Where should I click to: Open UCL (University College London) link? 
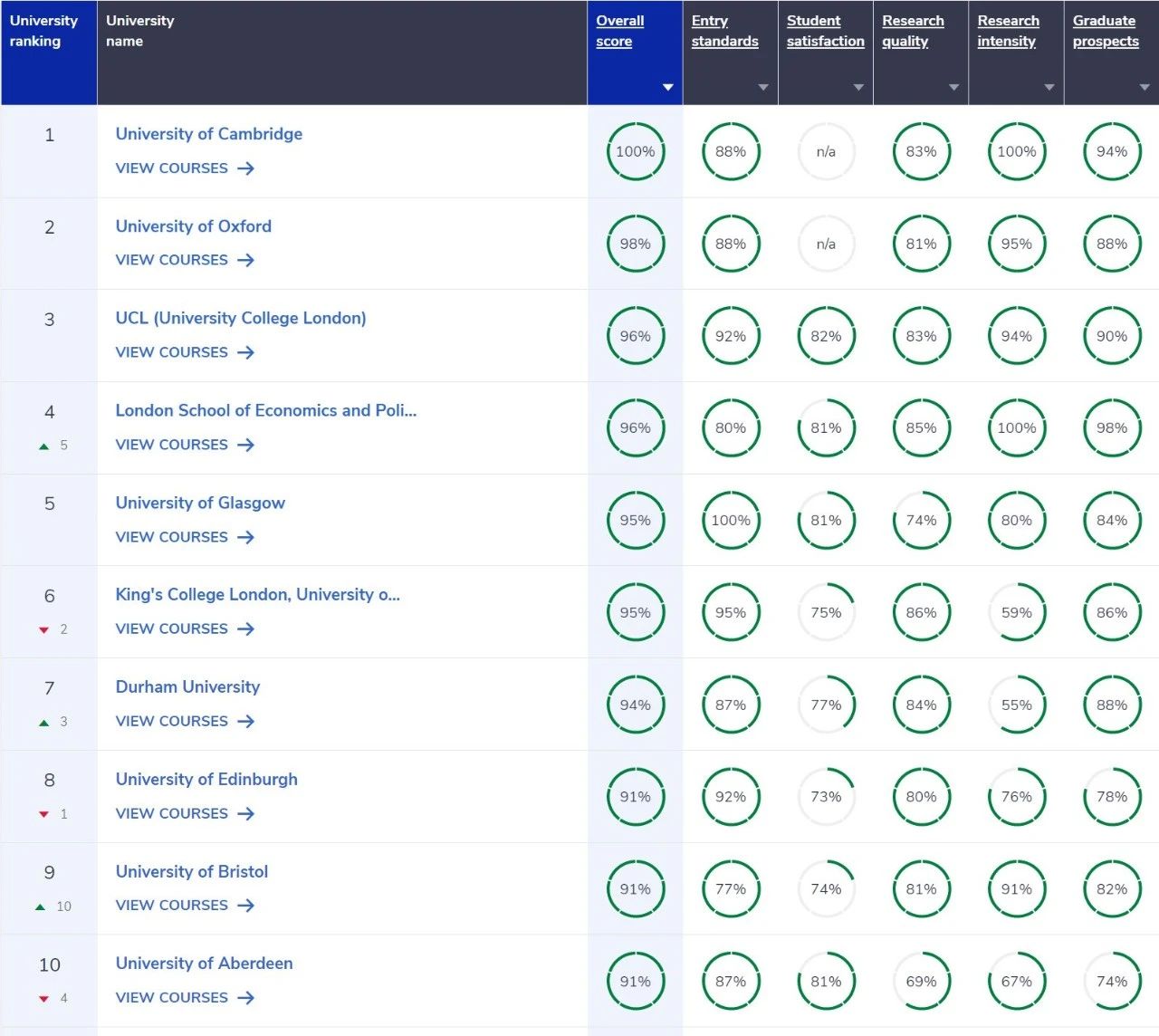point(240,318)
